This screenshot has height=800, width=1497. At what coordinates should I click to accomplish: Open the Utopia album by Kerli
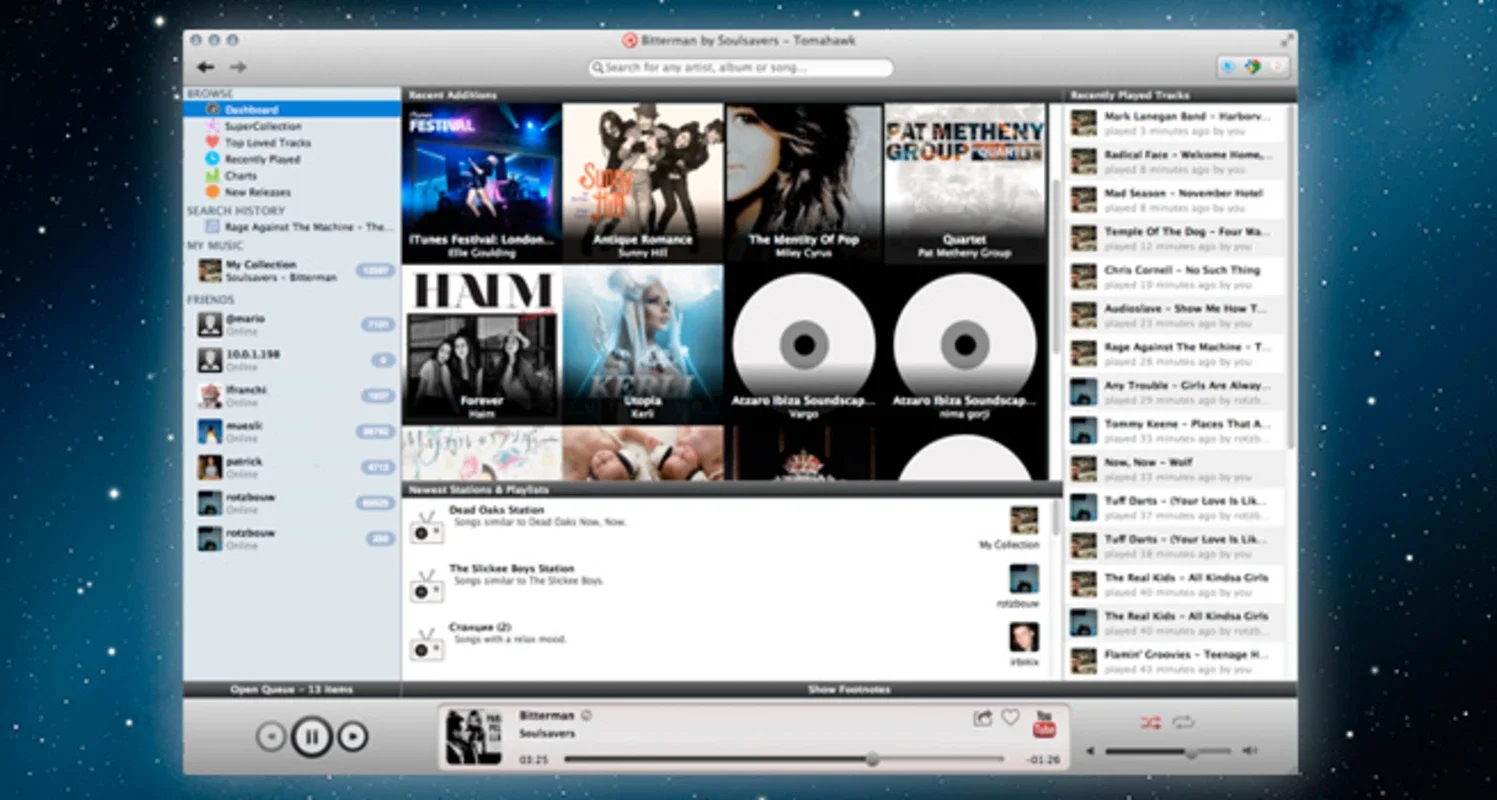(x=643, y=344)
